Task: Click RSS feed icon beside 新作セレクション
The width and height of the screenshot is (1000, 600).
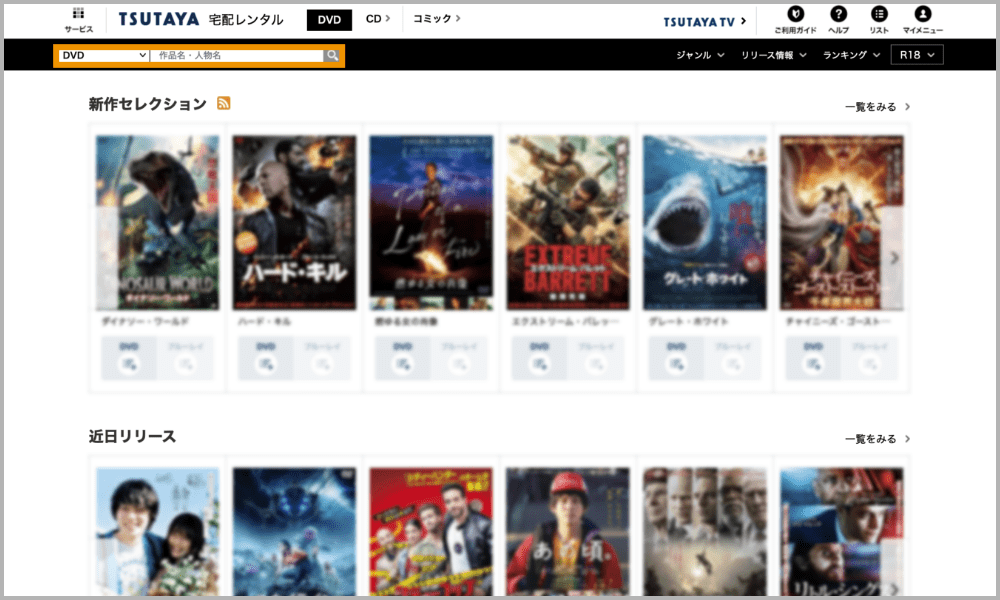Action: [x=224, y=103]
